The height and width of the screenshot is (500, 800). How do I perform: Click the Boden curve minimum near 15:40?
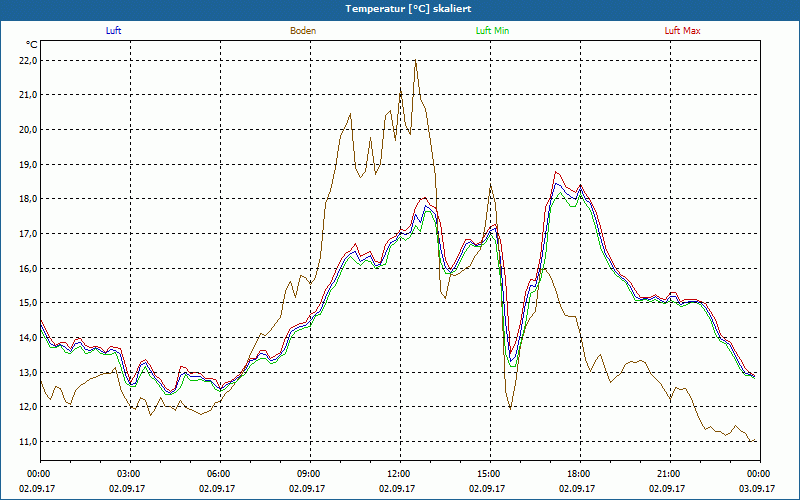pyautogui.click(x=510, y=409)
